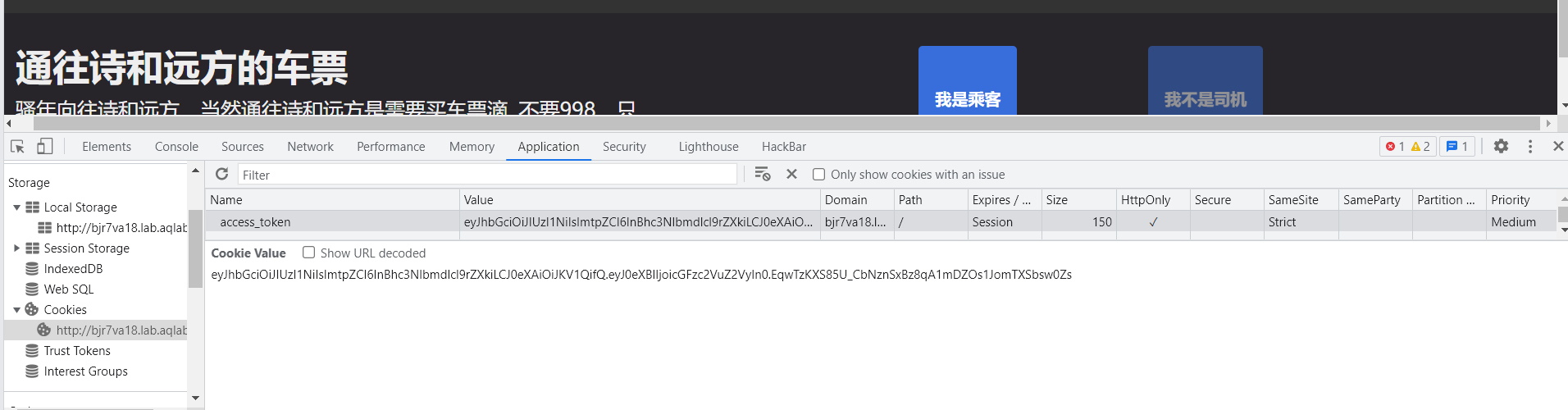
Task: Close the DevTools panel
Action: (x=1558, y=146)
